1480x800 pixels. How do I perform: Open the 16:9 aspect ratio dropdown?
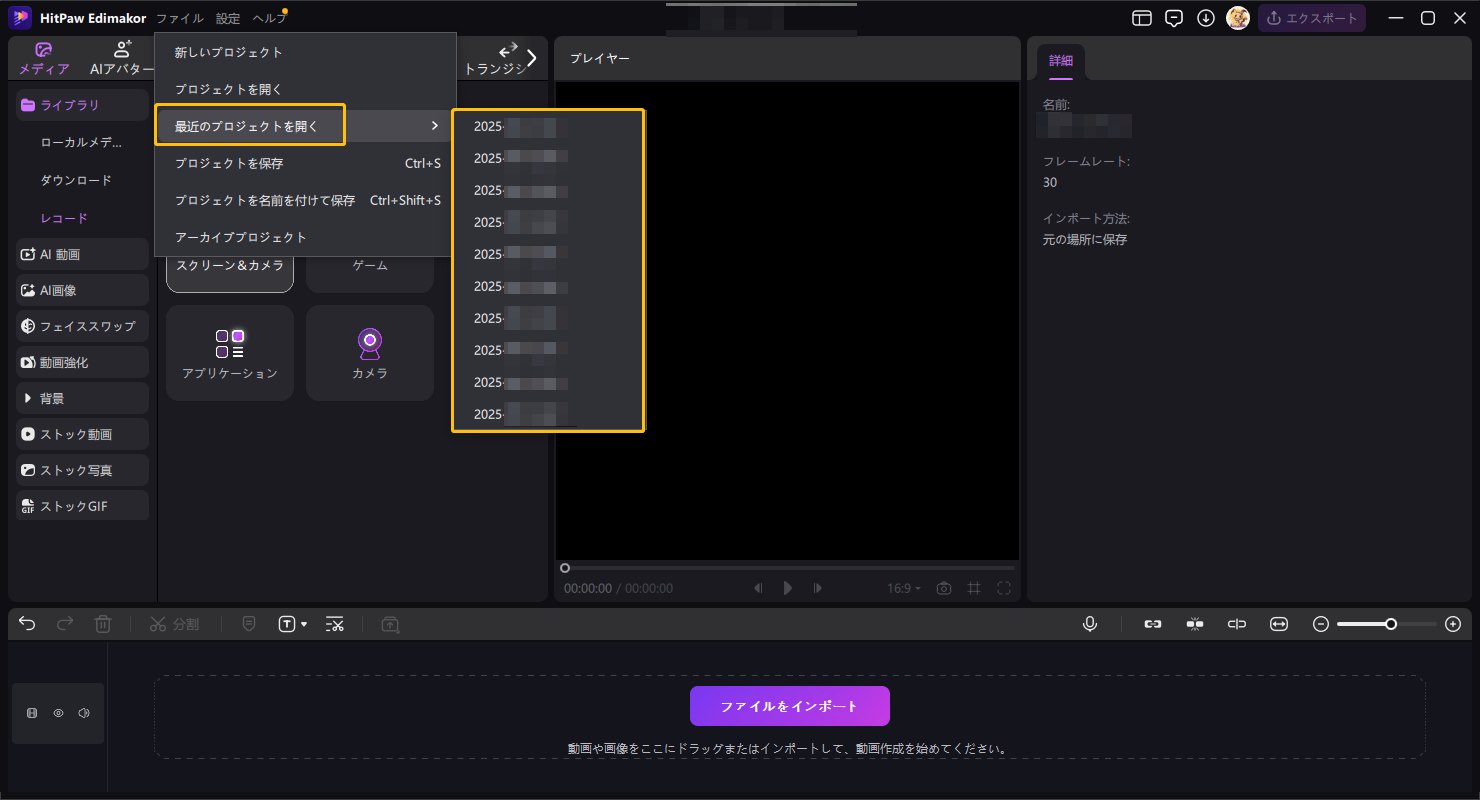902,588
